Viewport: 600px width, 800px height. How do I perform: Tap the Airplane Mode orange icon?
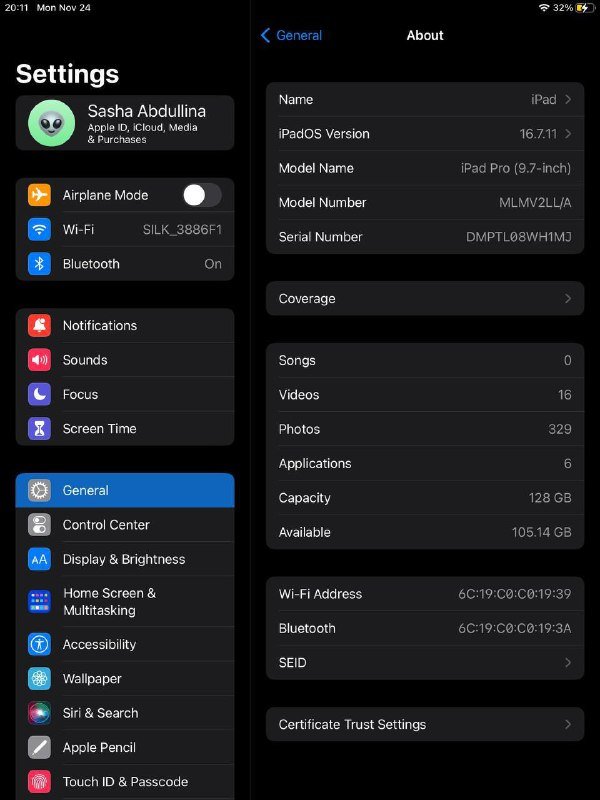(x=39, y=195)
